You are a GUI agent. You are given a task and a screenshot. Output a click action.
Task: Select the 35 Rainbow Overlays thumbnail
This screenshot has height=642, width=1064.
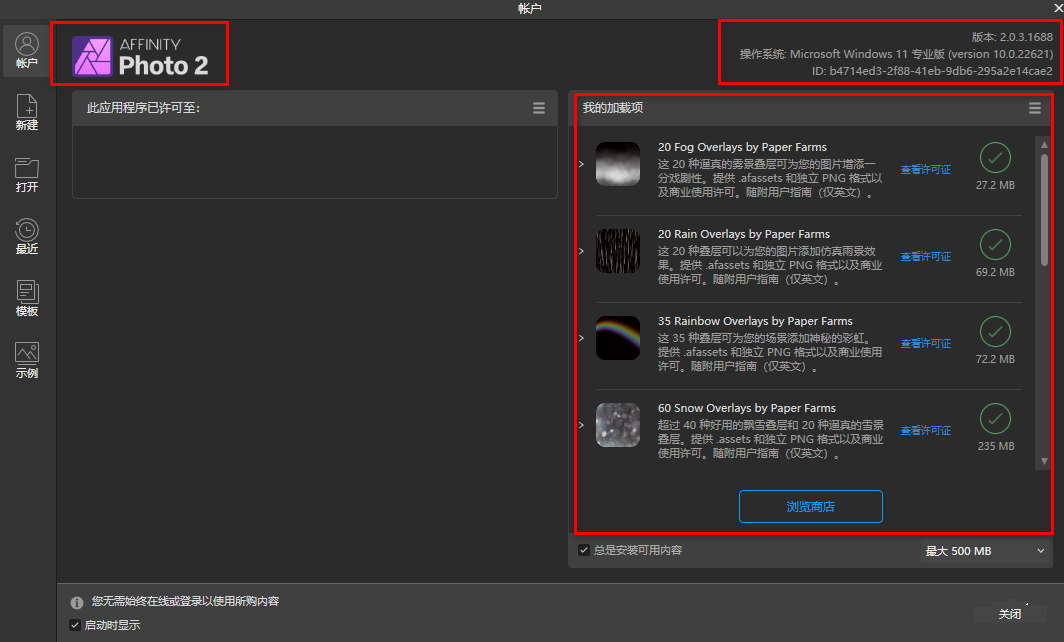618,337
